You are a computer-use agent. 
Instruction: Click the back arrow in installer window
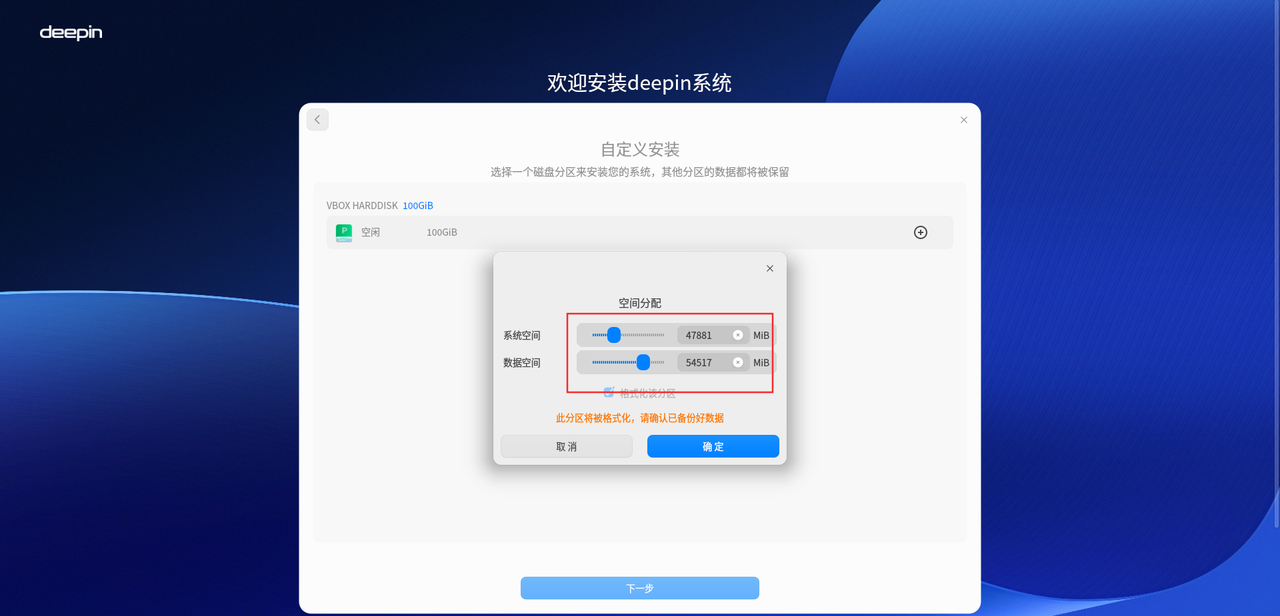(x=317, y=120)
